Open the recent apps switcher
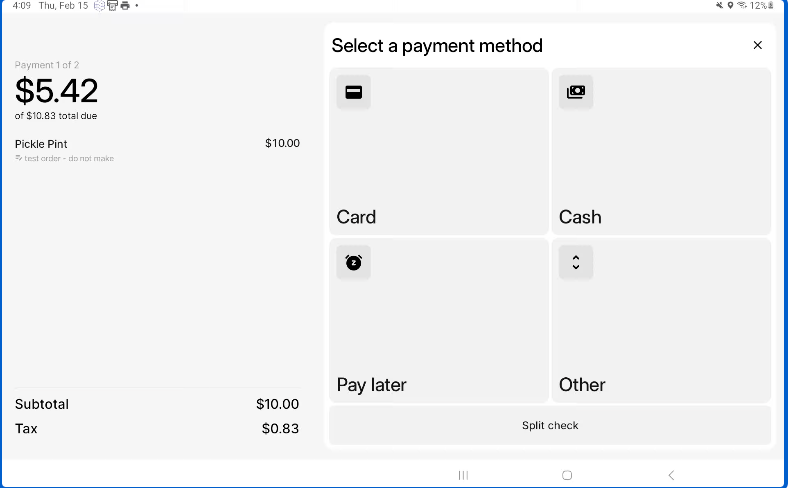Viewport: 788px width, 488px height. point(463,475)
